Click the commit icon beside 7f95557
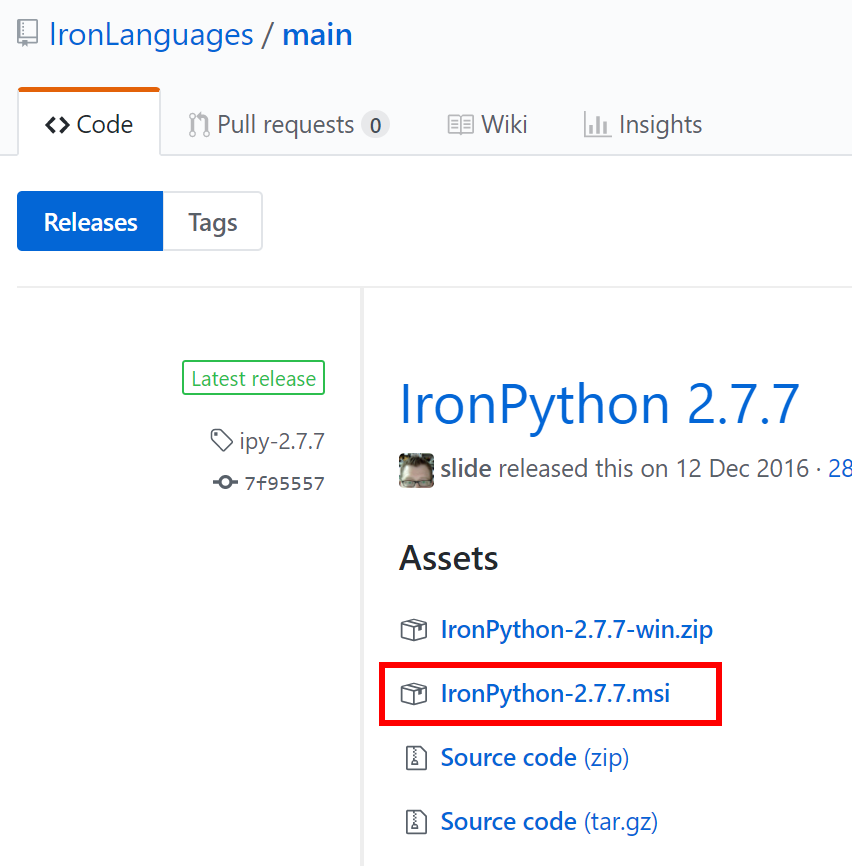The width and height of the screenshot is (852, 866). coord(225,483)
